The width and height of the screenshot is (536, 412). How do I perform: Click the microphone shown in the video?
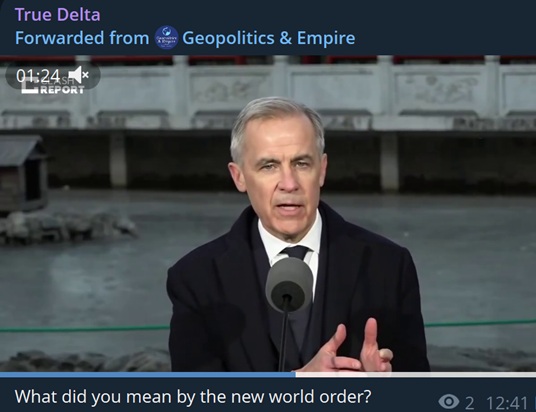coord(289,285)
